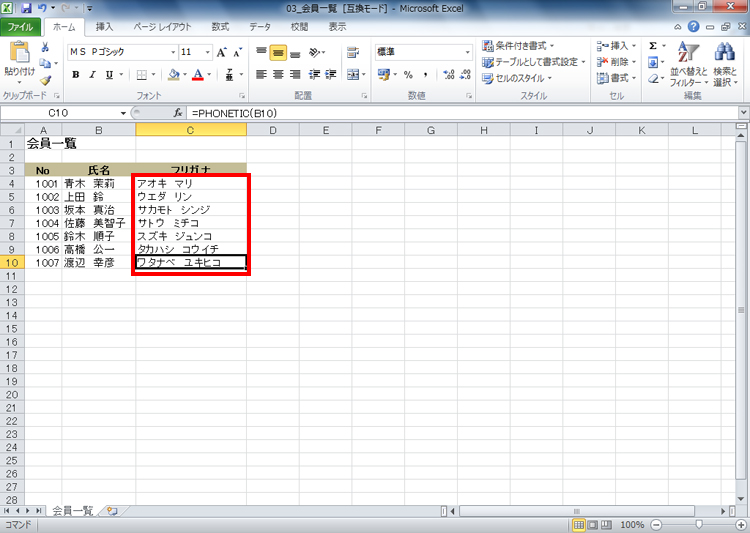The width and height of the screenshot is (750, 533).
Task: Click the Increase Decimal icon
Action: tap(449, 75)
